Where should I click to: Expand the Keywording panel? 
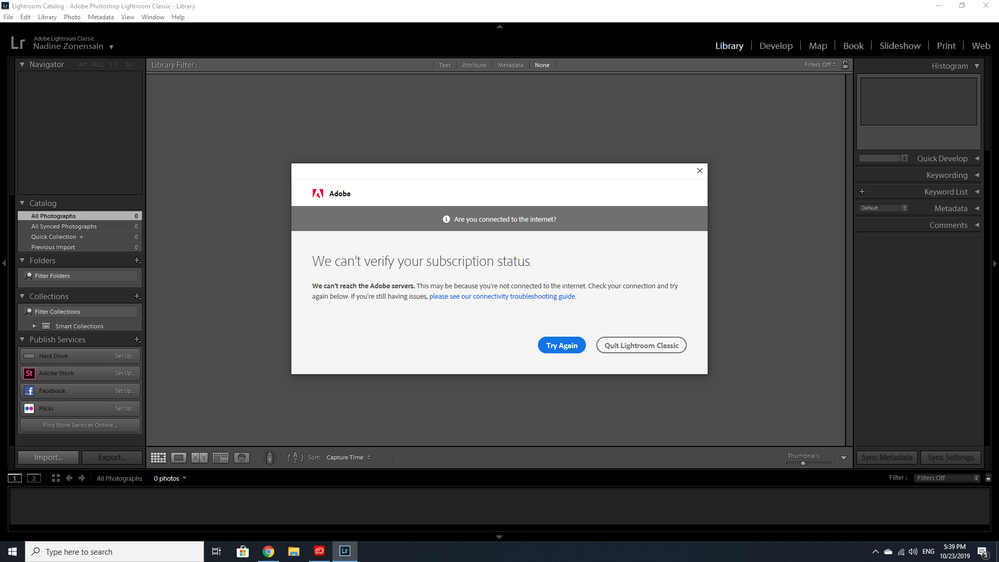977,175
